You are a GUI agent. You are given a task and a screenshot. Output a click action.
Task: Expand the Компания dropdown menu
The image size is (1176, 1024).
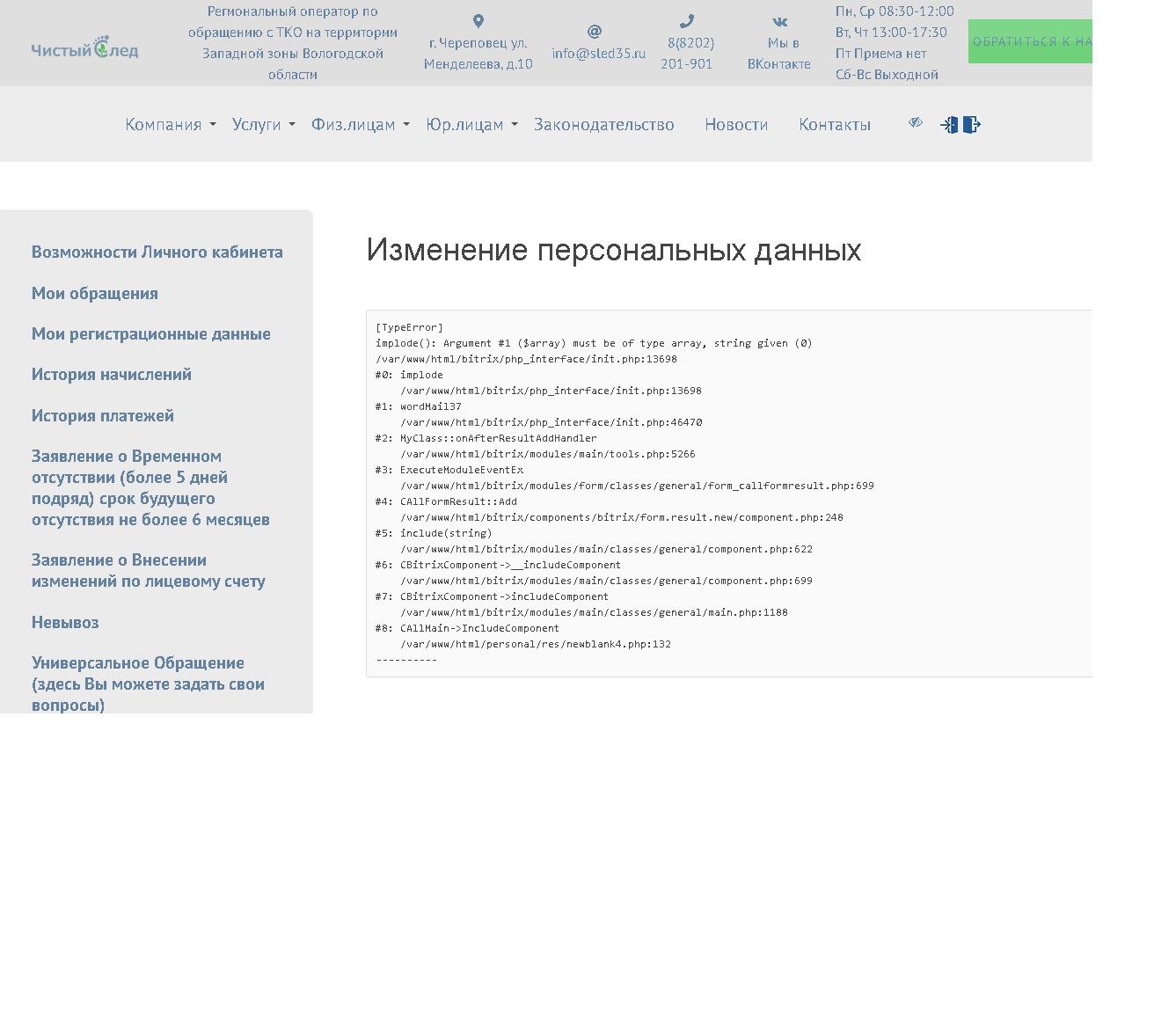(x=171, y=125)
